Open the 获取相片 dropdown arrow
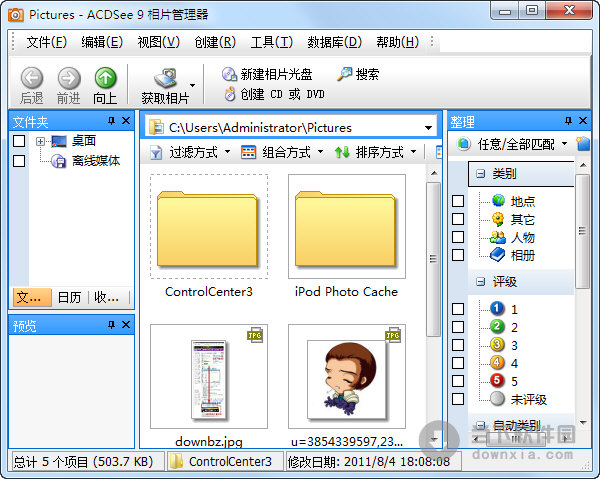The image size is (600, 479). [x=192, y=85]
